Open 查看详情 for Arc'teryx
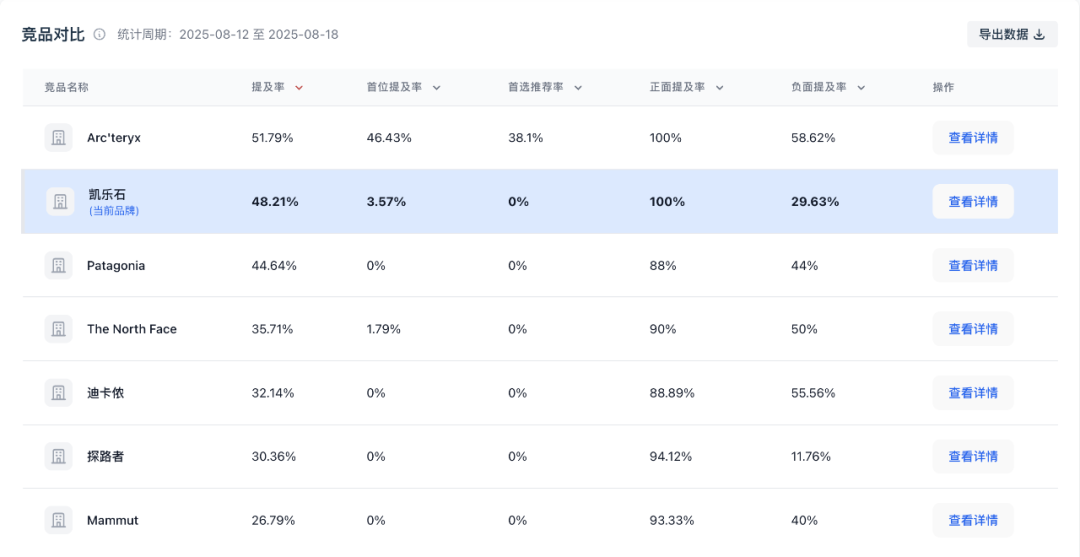The image size is (1080, 557). (x=973, y=138)
